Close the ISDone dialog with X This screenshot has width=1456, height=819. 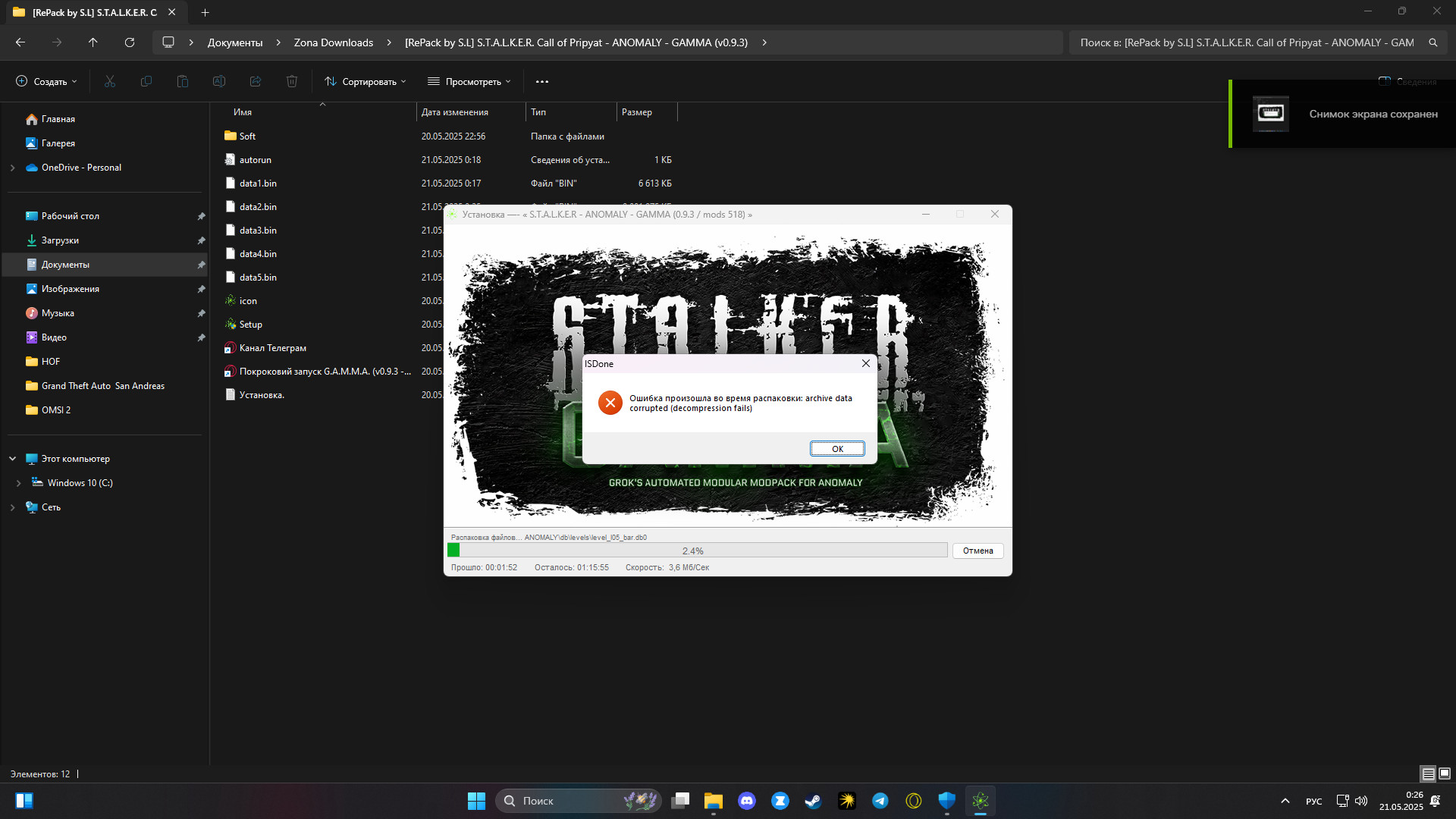865,363
